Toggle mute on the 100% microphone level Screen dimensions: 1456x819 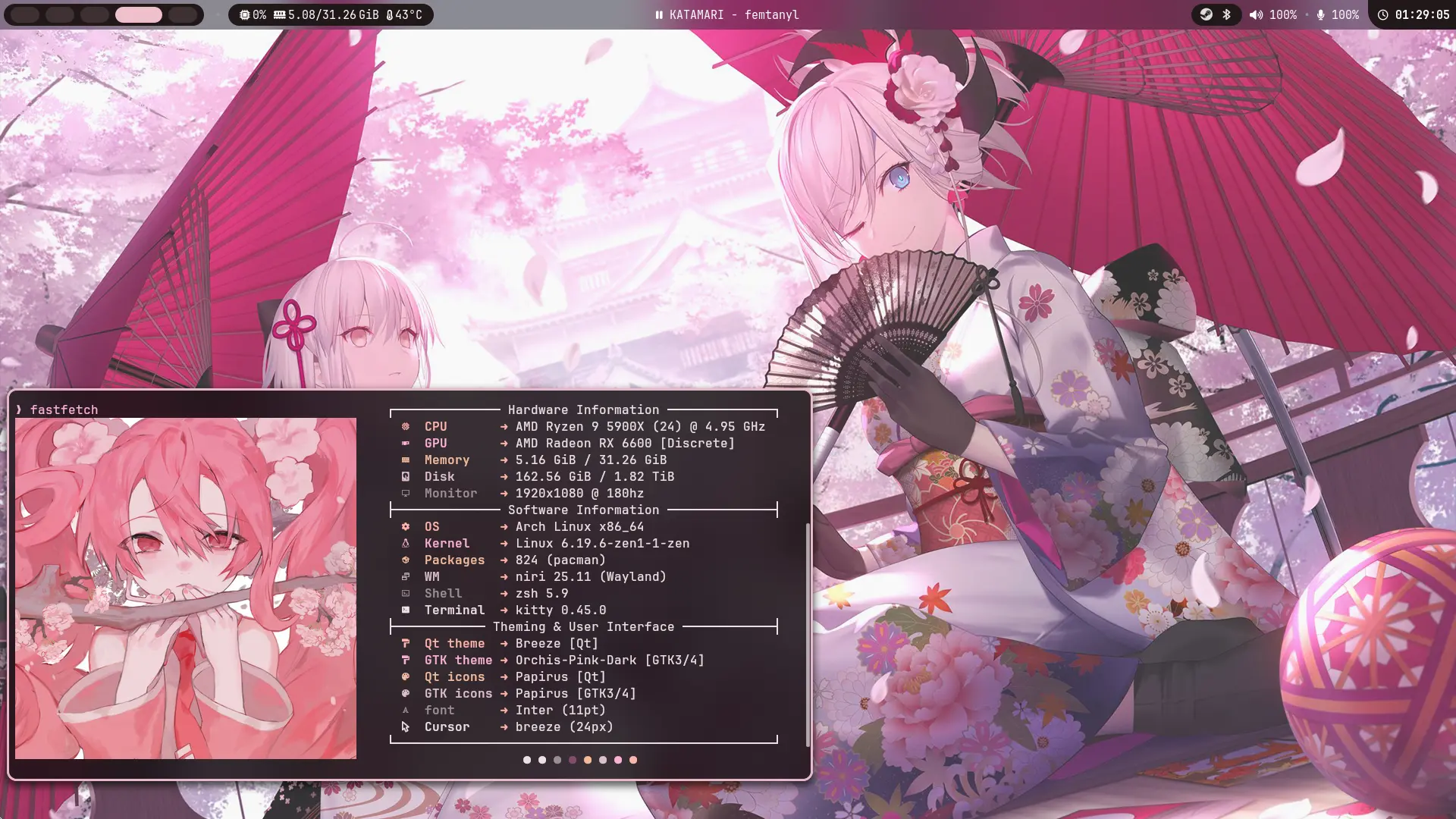point(1345,14)
